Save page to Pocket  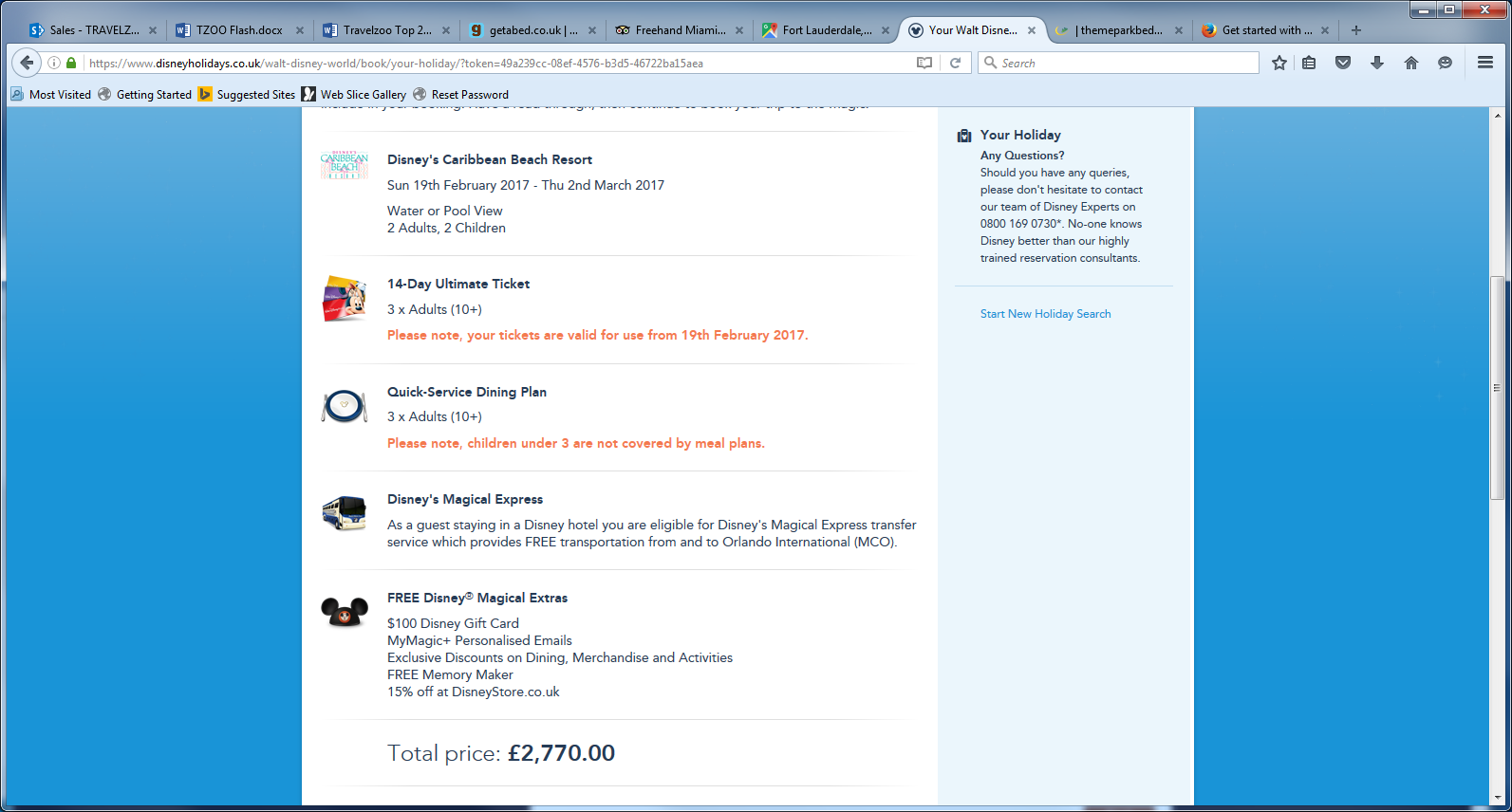pyautogui.click(x=1343, y=63)
